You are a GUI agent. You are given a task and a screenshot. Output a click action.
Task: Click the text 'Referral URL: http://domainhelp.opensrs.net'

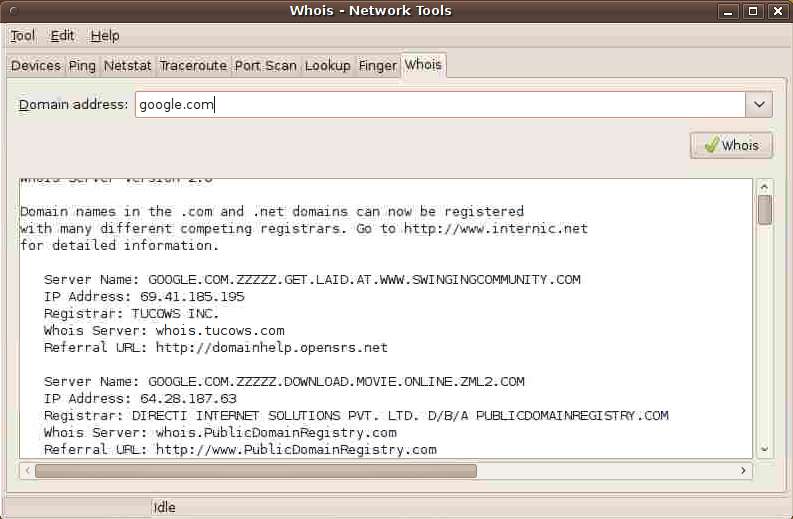(x=216, y=348)
